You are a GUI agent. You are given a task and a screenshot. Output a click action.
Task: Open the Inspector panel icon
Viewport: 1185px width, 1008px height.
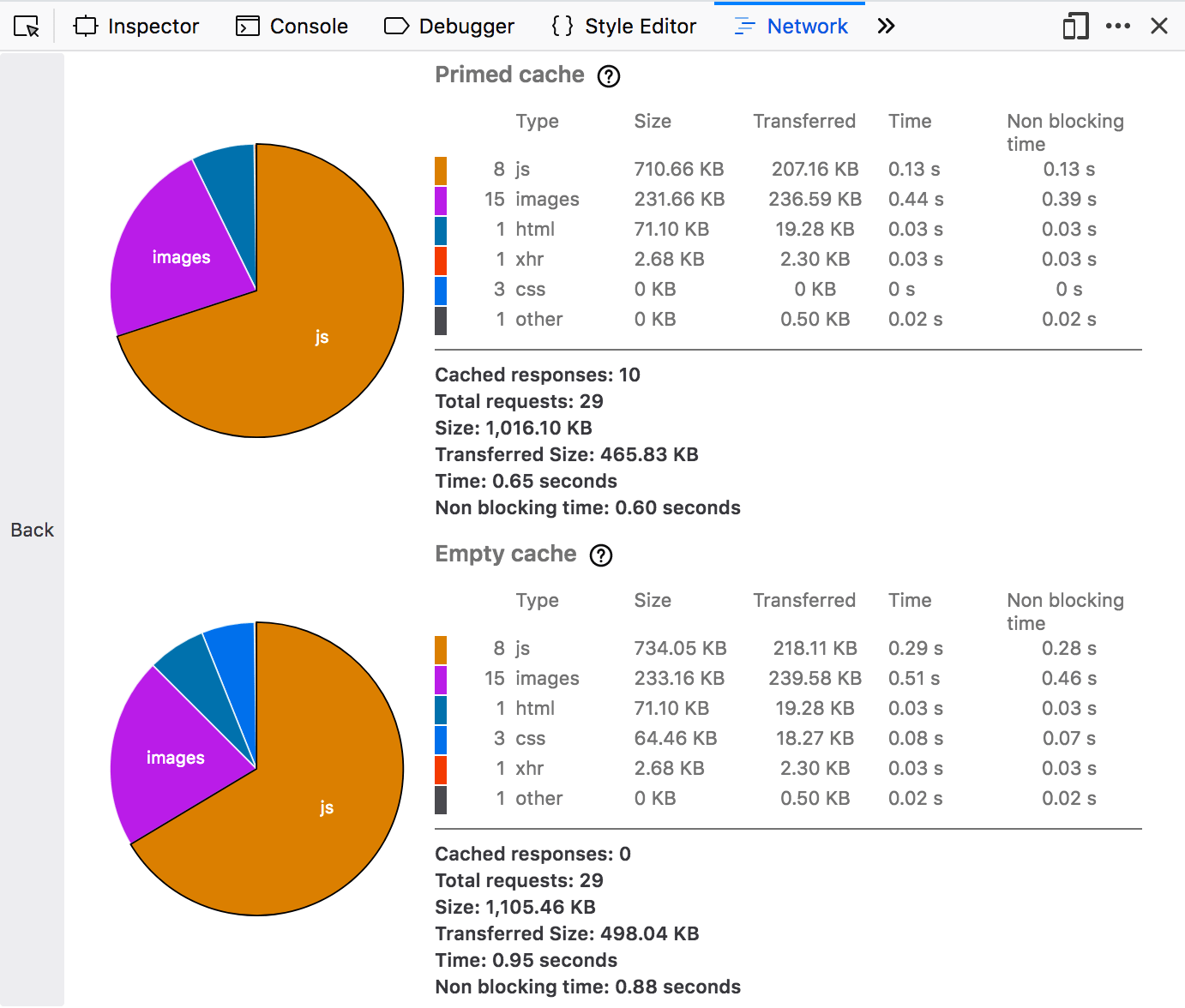pyautogui.click(x=85, y=26)
